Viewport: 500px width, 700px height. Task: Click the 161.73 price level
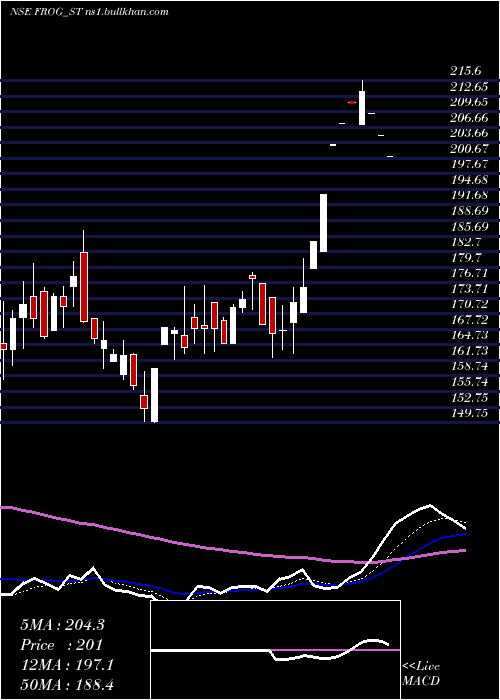(469, 351)
